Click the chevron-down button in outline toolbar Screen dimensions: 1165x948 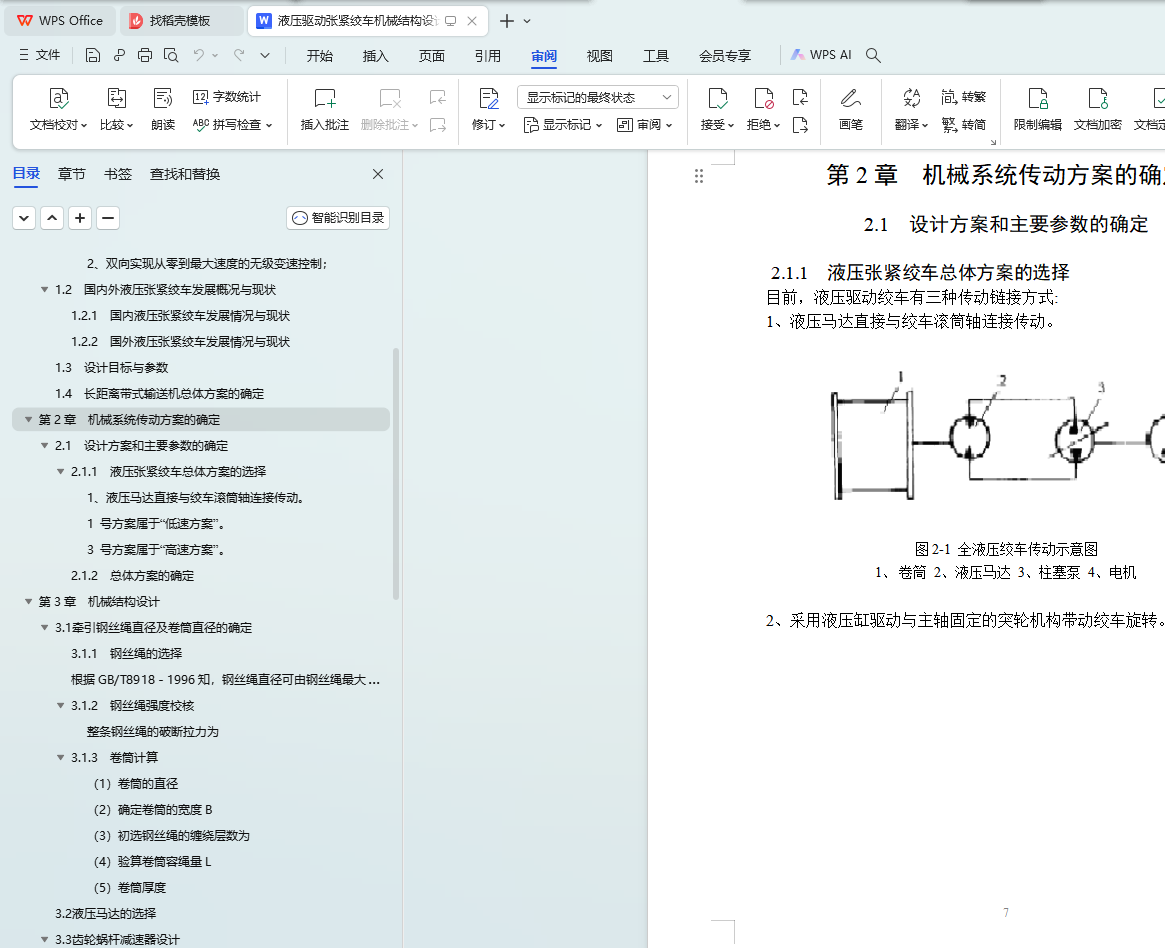tap(24, 218)
